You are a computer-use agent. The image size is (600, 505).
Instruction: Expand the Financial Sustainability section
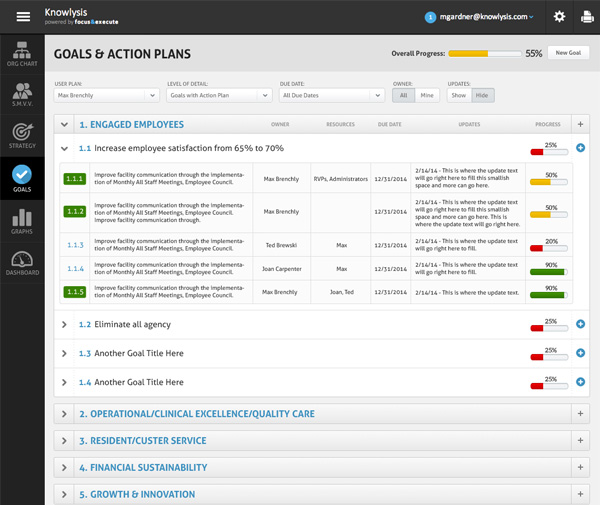[65, 467]
